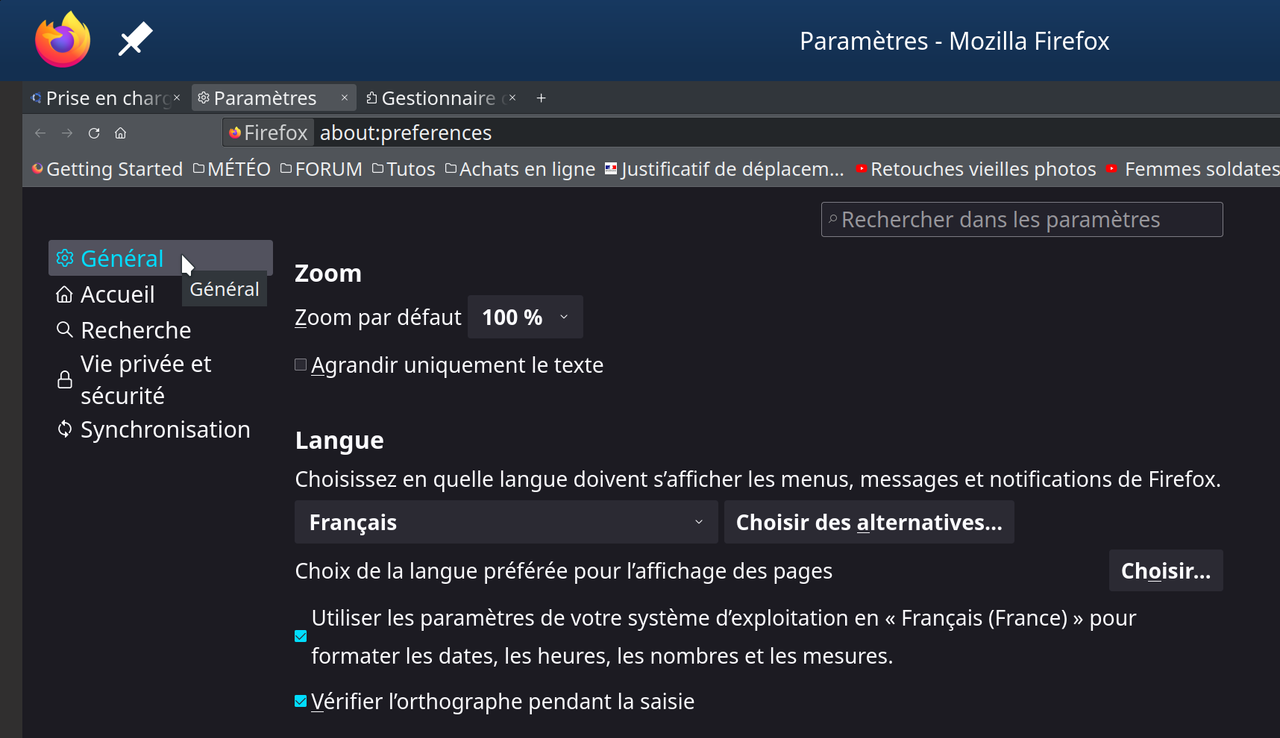This screenshot has height=738, width=1280.
Task: Click the Rechercher dans les paramètres field
Action: click(1021, 219)
